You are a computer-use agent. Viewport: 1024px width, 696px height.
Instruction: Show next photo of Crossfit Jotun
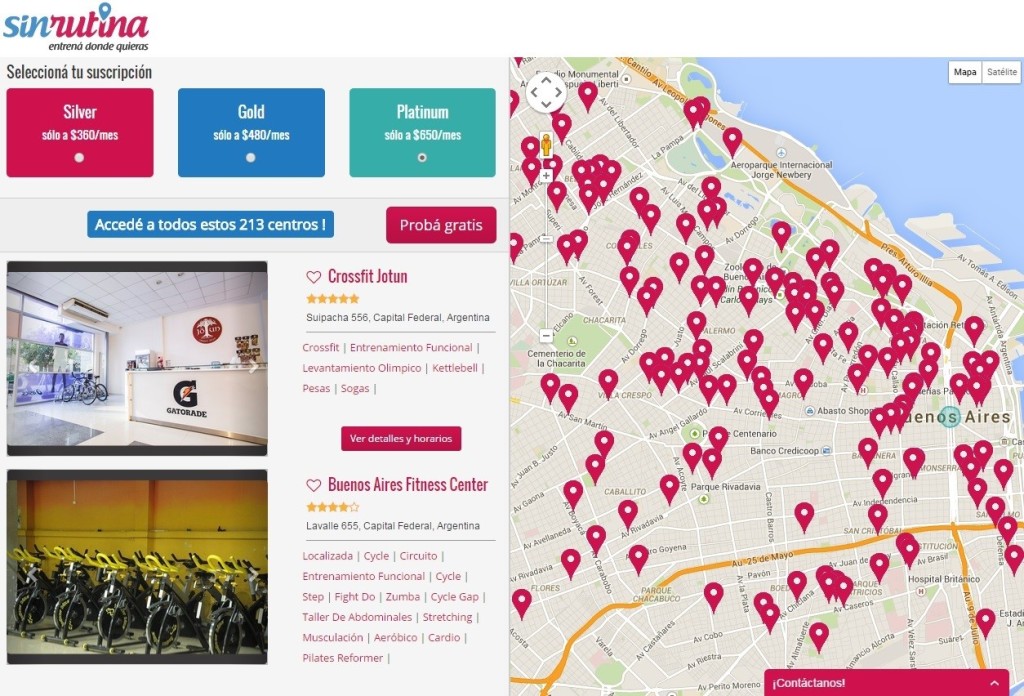pyautogui.click(x=253, y=367)
